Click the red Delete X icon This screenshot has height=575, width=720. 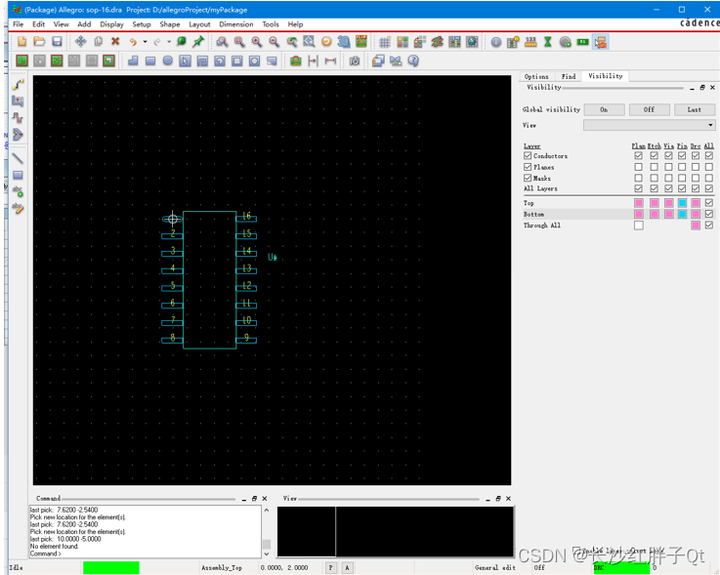pyautogui.click(x=115, y=42)
